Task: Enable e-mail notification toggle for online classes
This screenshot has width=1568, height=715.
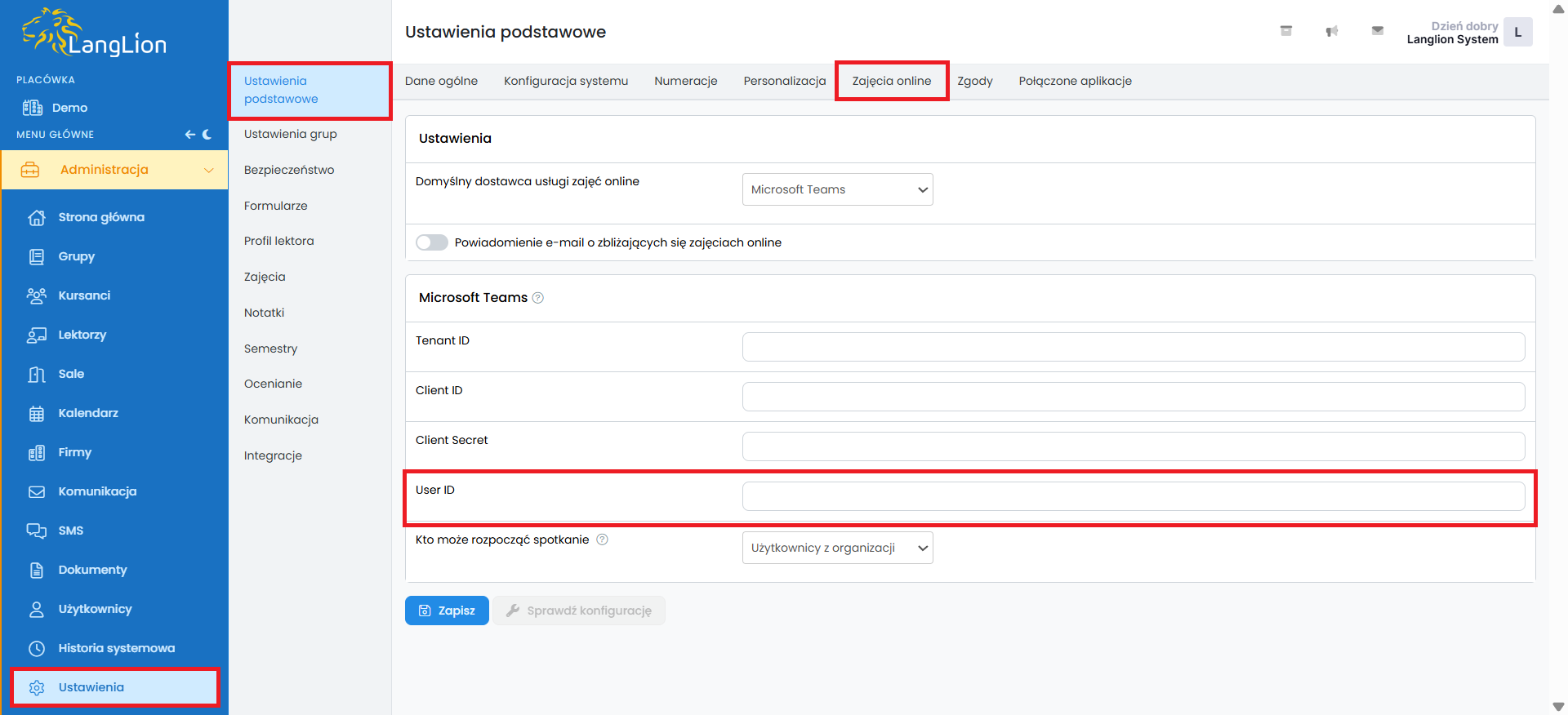Action: (432, 242)
